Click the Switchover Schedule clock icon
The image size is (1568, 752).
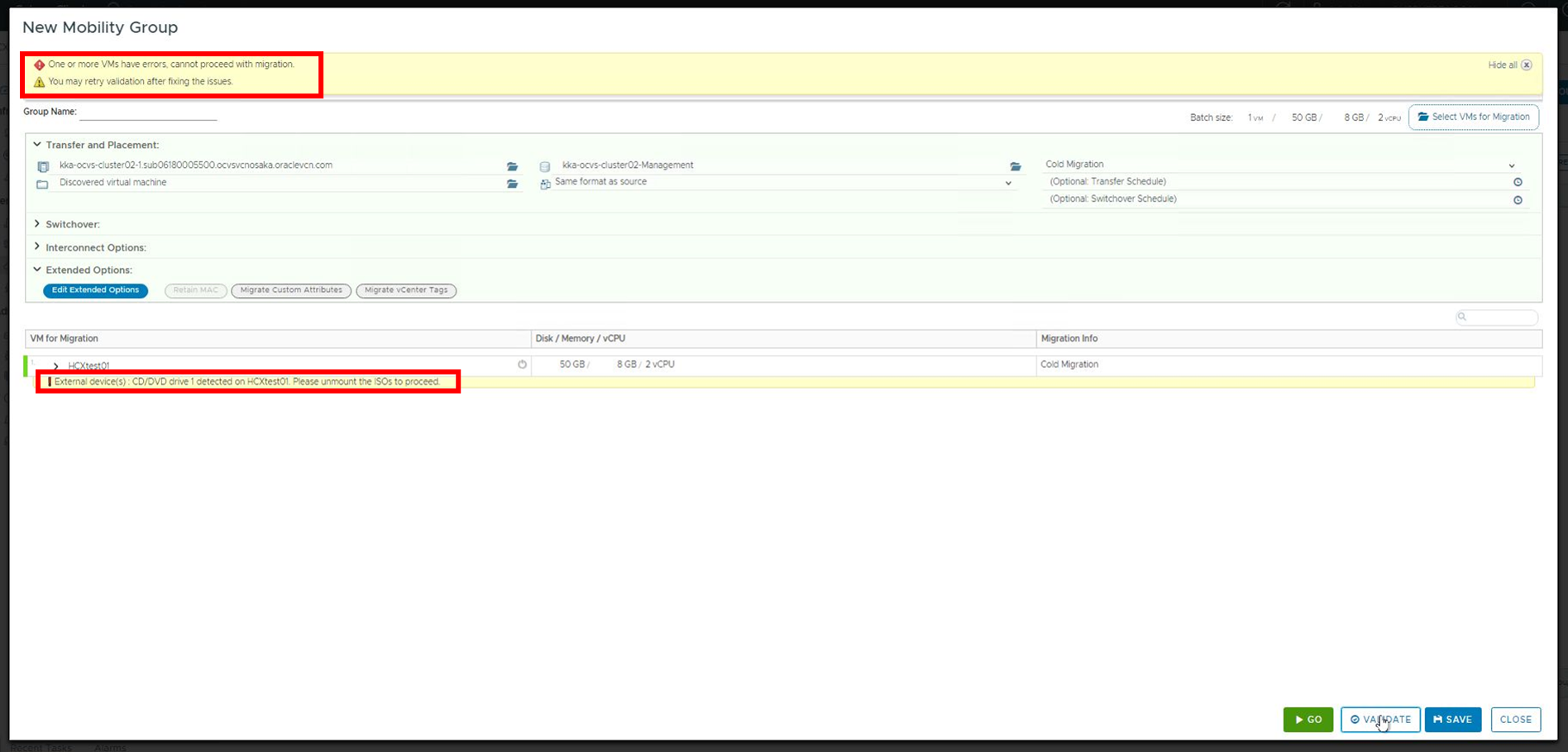click(1518, 200)
